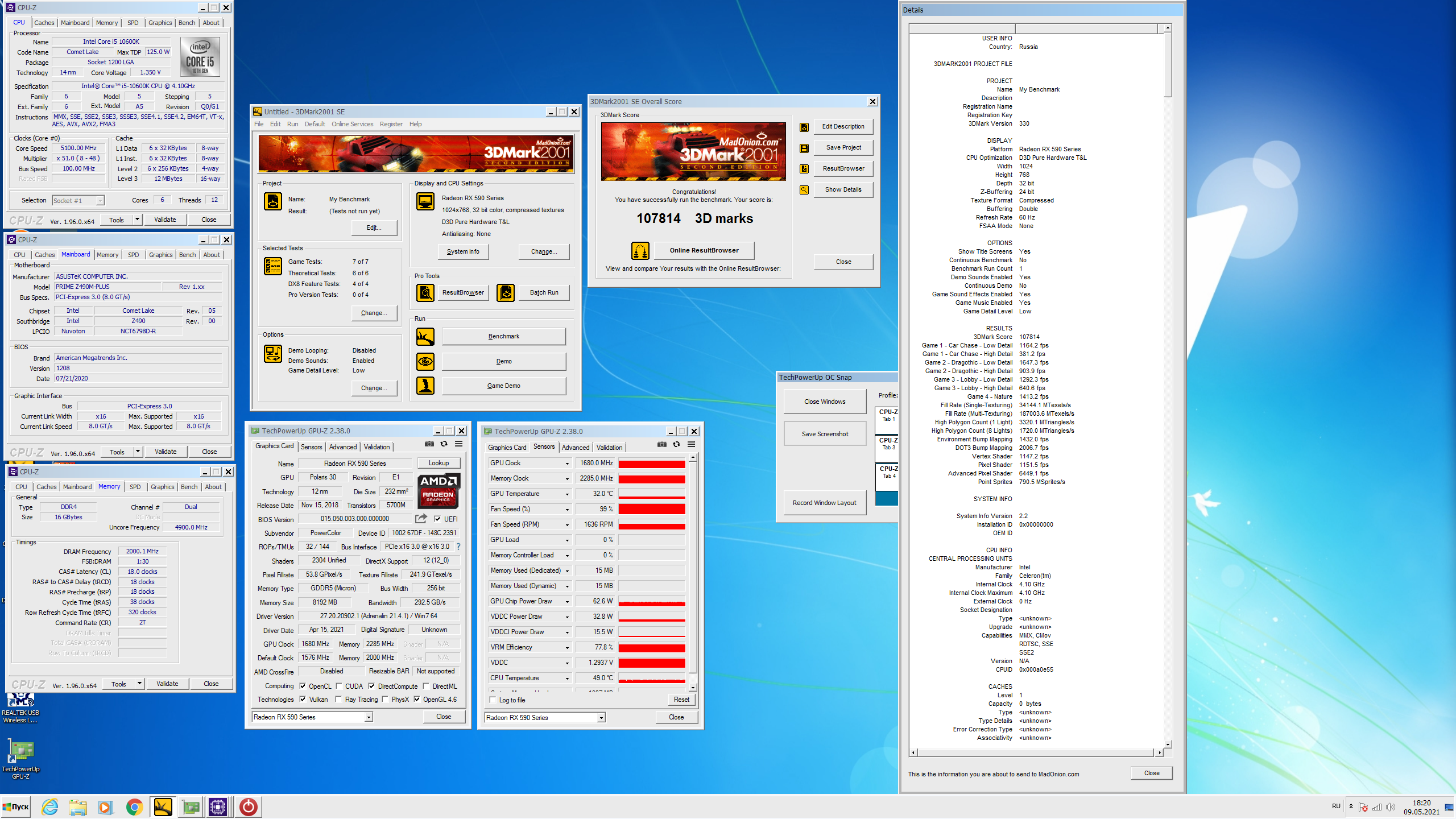Click the BIOS share/export icon in GPU-Z
The width and height of the screenshot is (1456, 819).
coord(421,519)
